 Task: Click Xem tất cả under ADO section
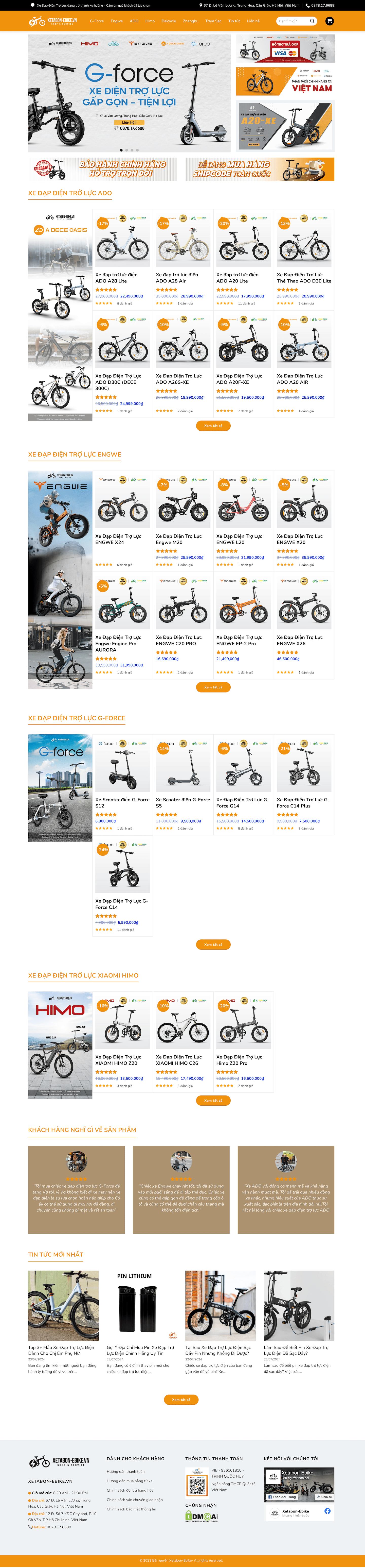[213, 426]
